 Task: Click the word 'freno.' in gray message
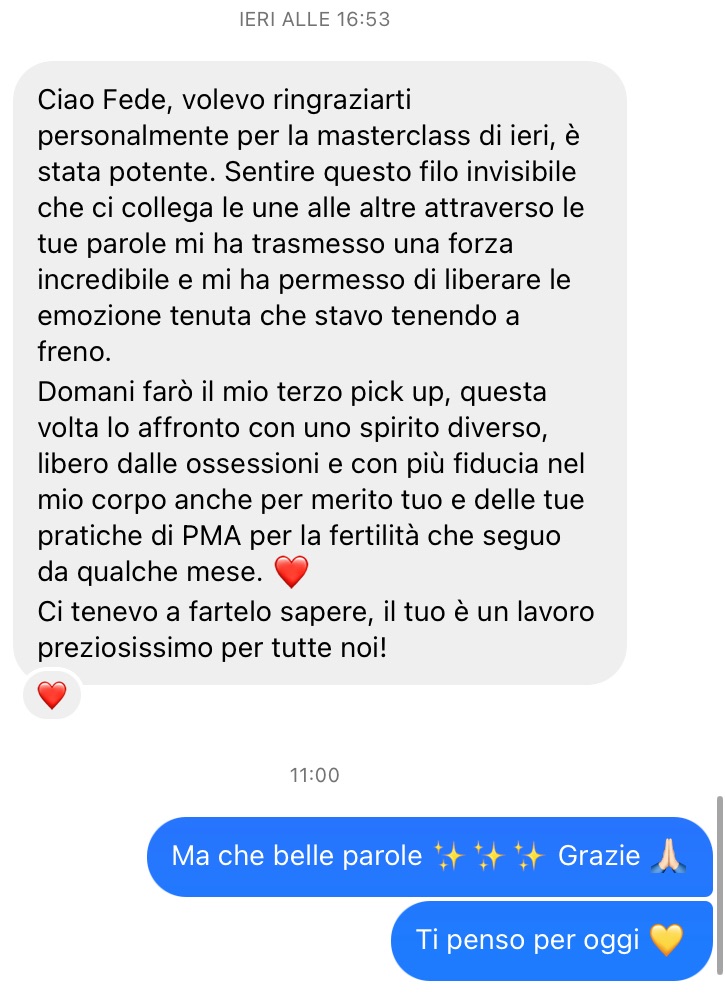pos(75,352)
